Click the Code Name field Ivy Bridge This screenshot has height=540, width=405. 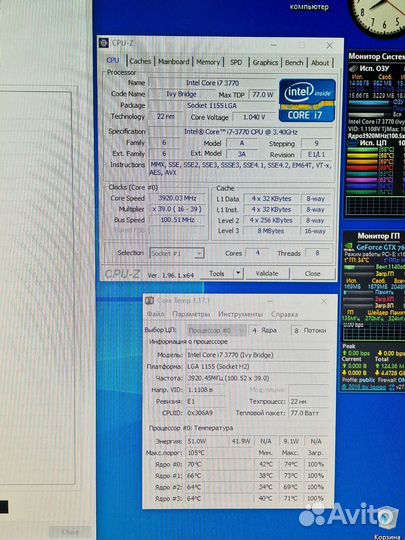(181, 94)
